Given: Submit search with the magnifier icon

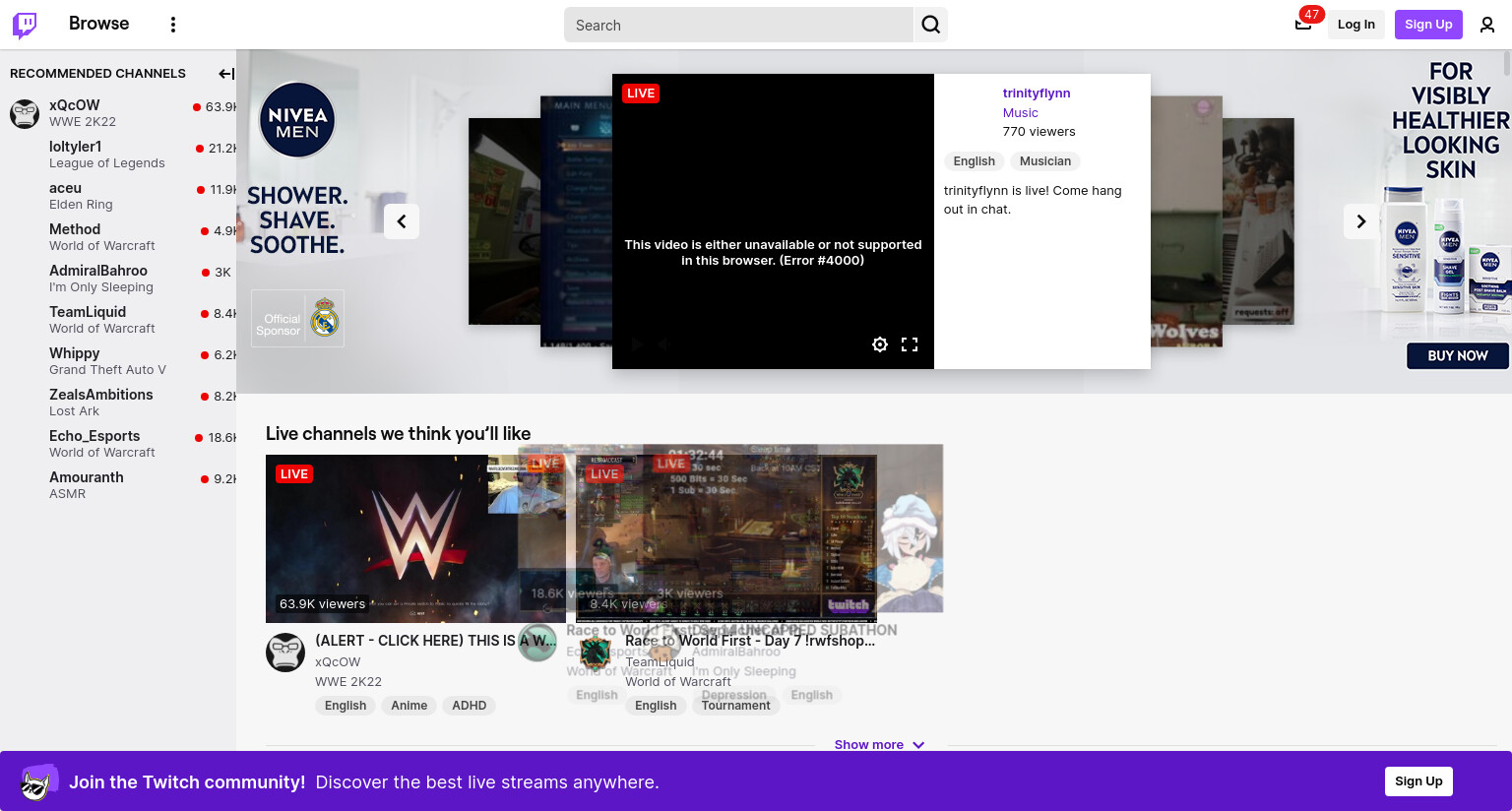Looking at the screenshot, I should [931, 25].
